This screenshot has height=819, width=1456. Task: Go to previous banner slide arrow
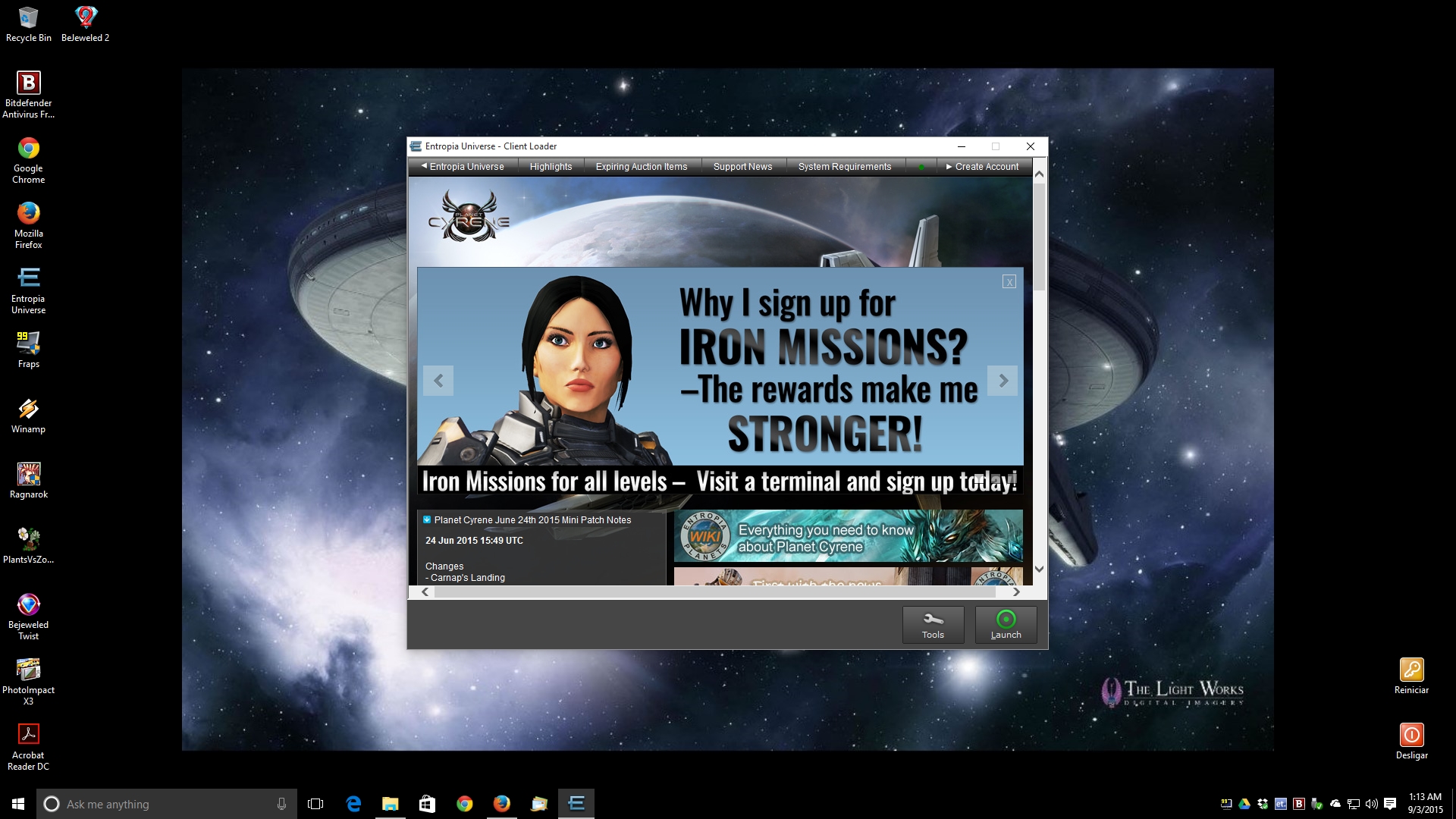click(x=438, y=381)
